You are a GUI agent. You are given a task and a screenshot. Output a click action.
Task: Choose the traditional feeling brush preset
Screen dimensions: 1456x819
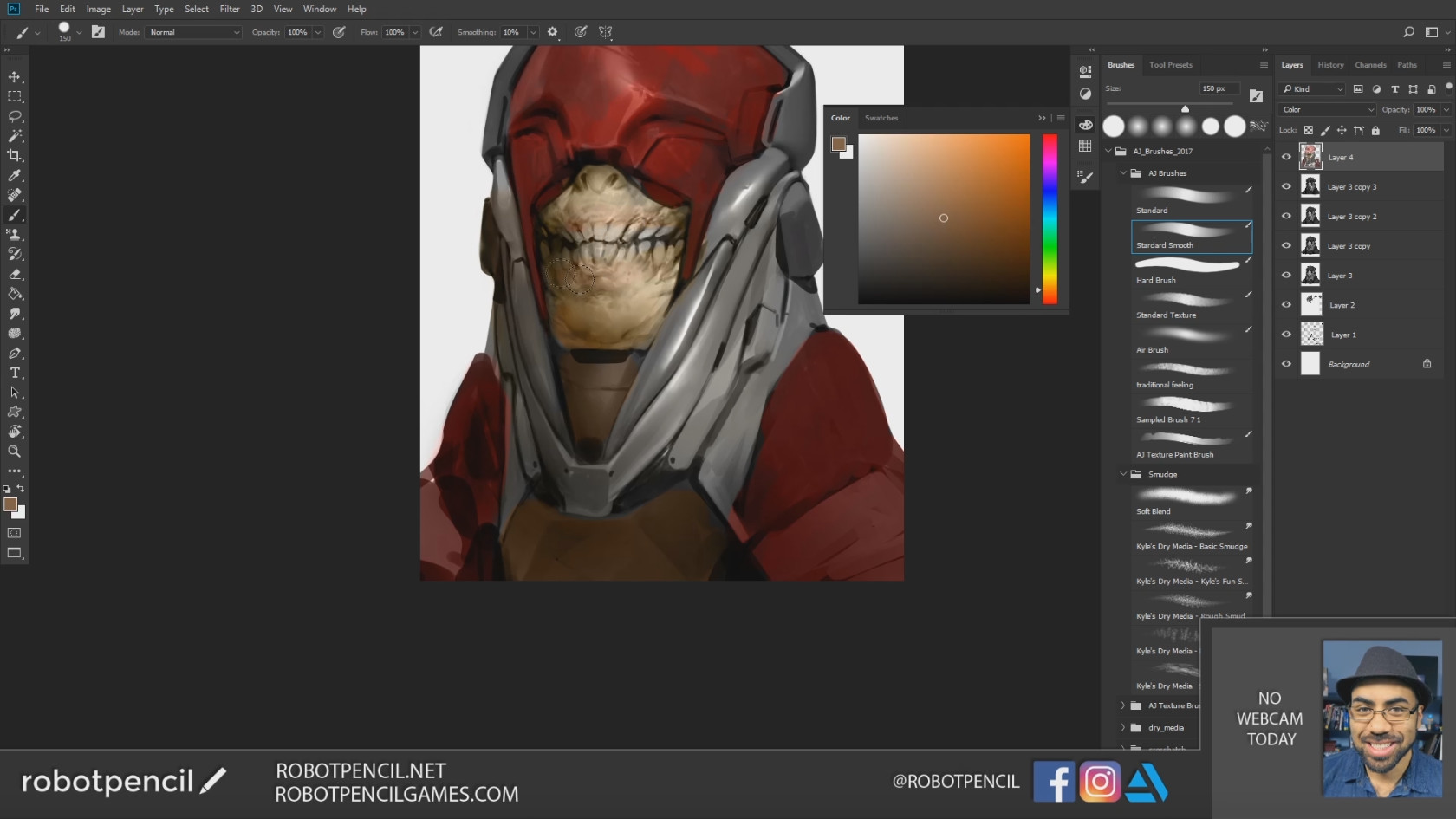coord(1193,375)
